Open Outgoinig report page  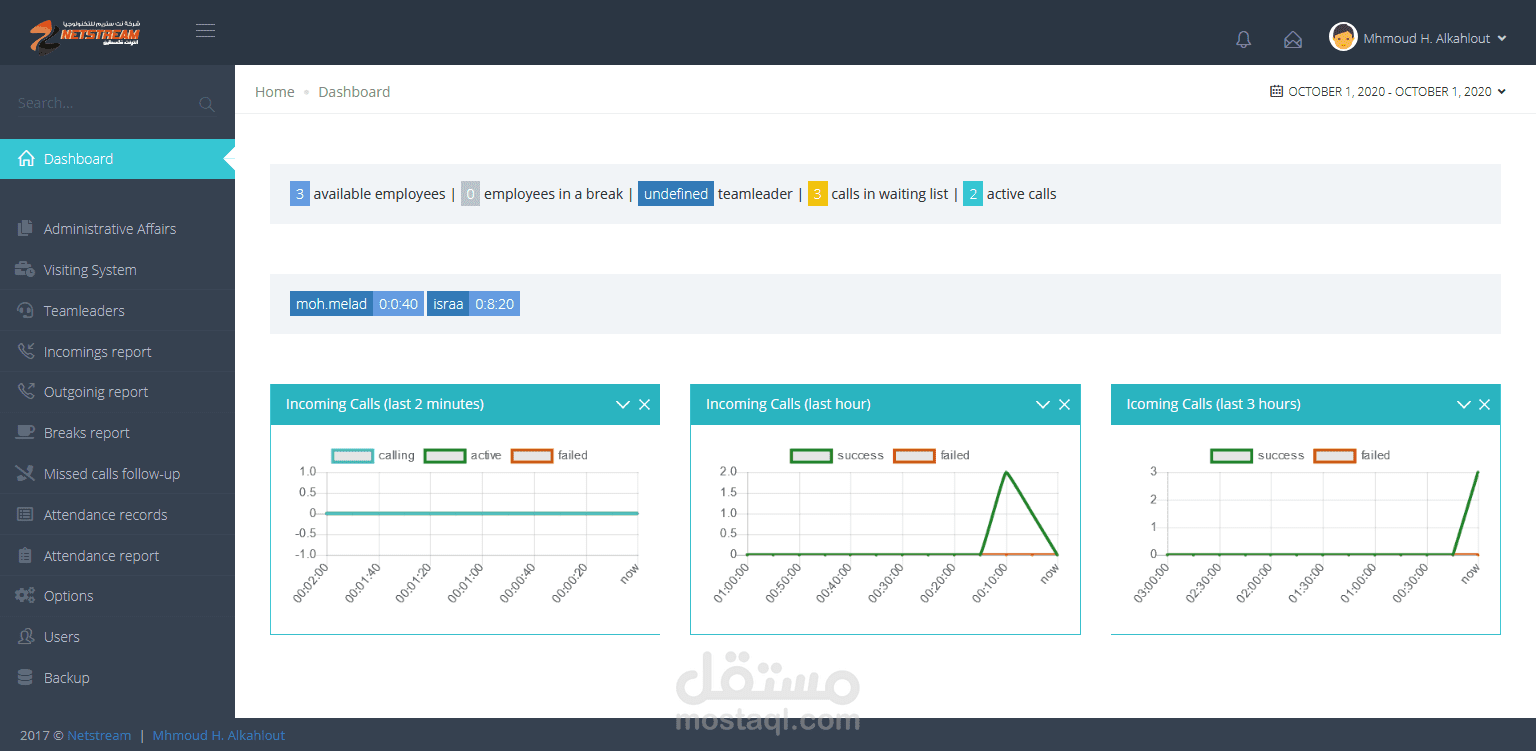point(117,392)
